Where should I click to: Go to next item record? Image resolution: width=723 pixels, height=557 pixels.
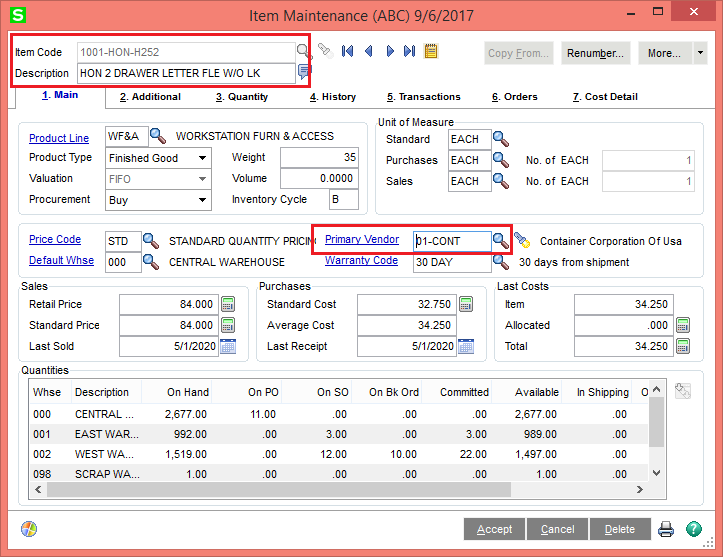pyautogui.click(x=390, y=51)
